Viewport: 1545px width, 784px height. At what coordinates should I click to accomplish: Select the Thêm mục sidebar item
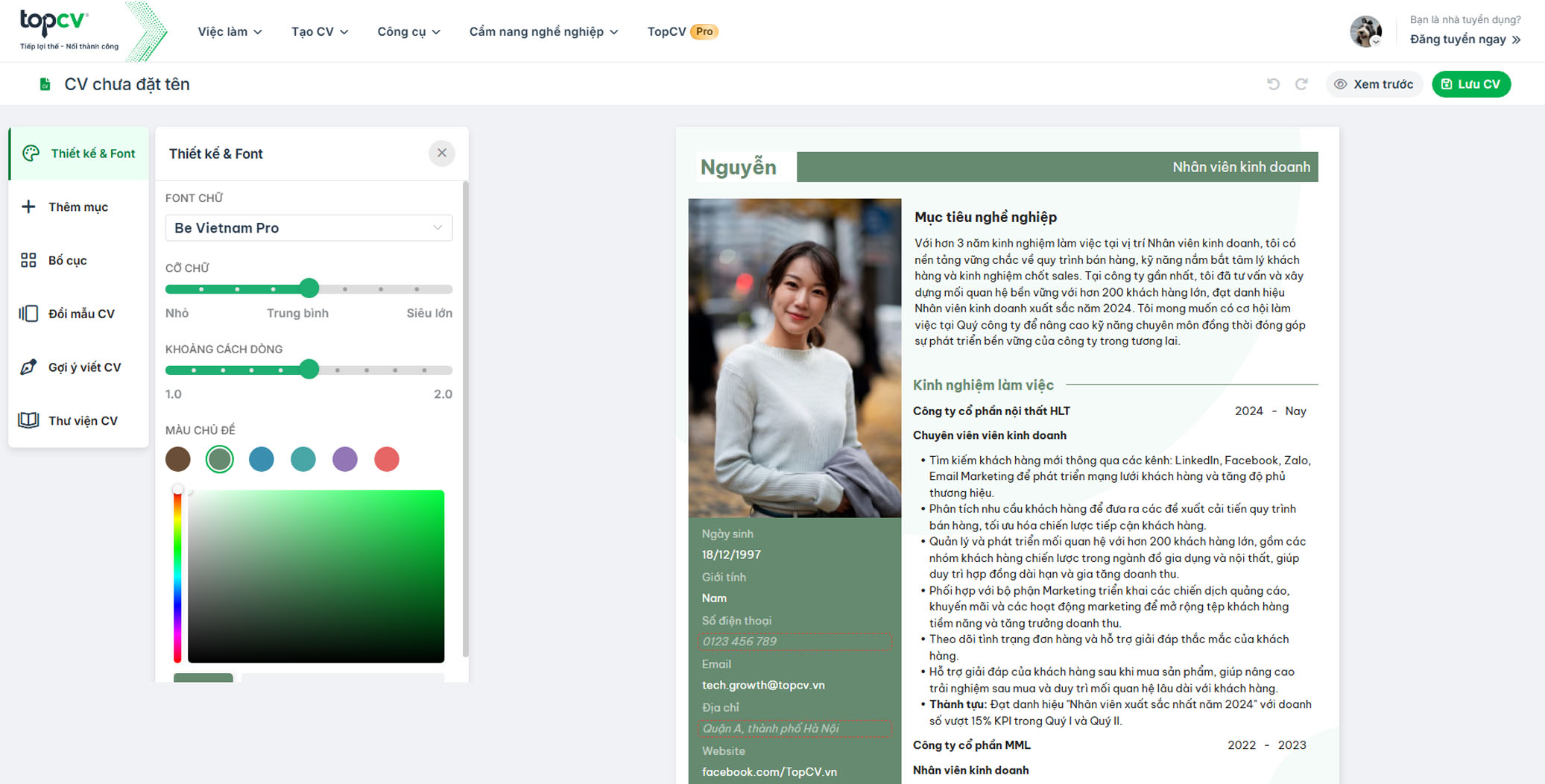click(x=78, y=206)
